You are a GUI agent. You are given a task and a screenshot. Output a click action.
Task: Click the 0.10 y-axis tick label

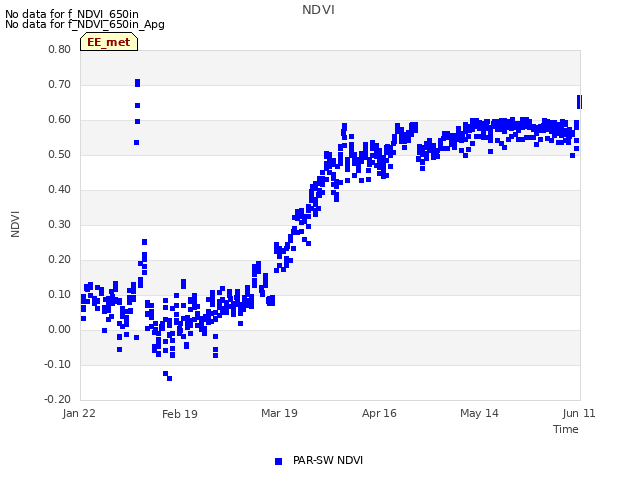tap(60, 294)
